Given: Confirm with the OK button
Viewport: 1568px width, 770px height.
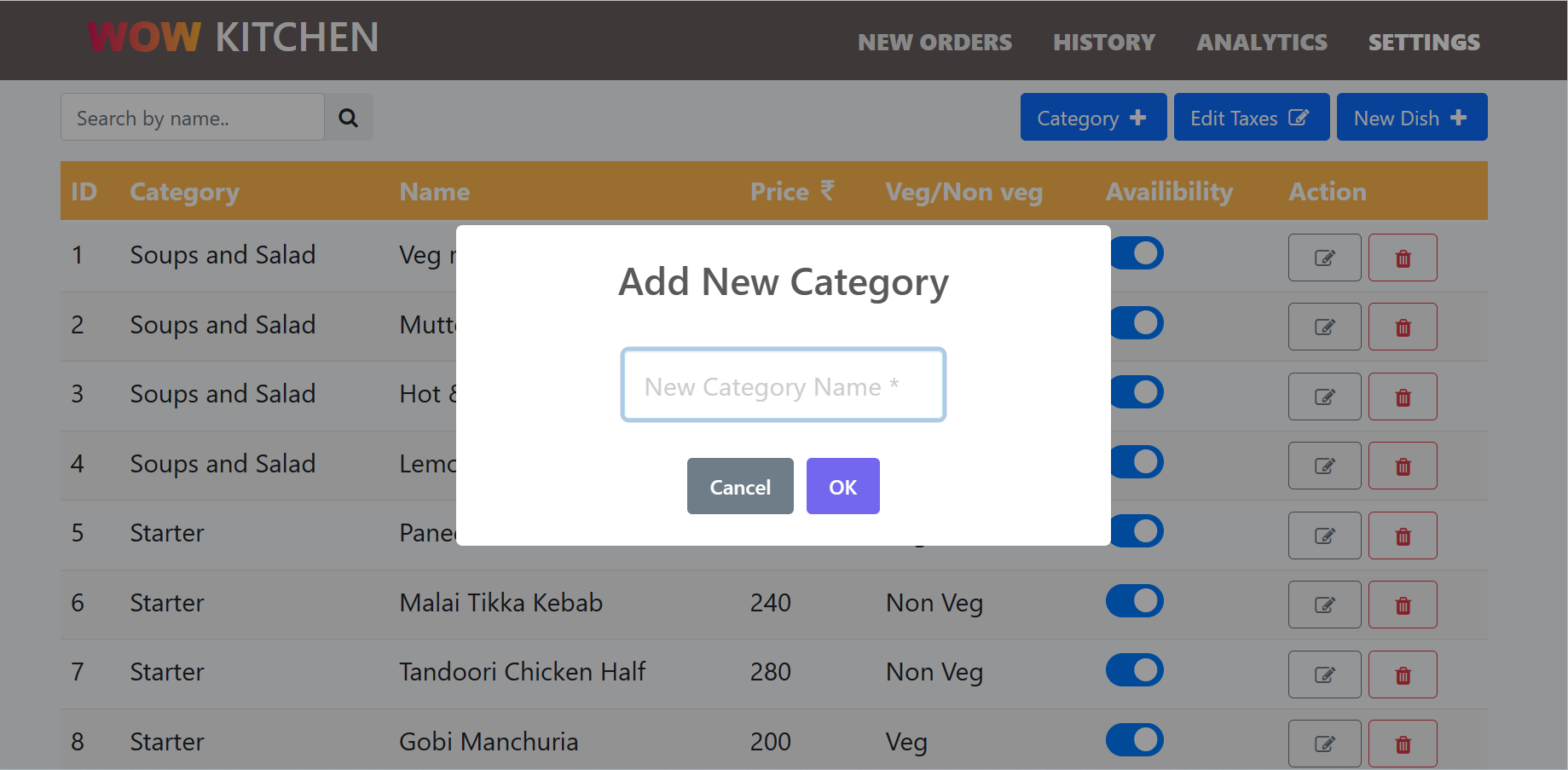Looking at the screenshot, I should click(x=842, y=486).
